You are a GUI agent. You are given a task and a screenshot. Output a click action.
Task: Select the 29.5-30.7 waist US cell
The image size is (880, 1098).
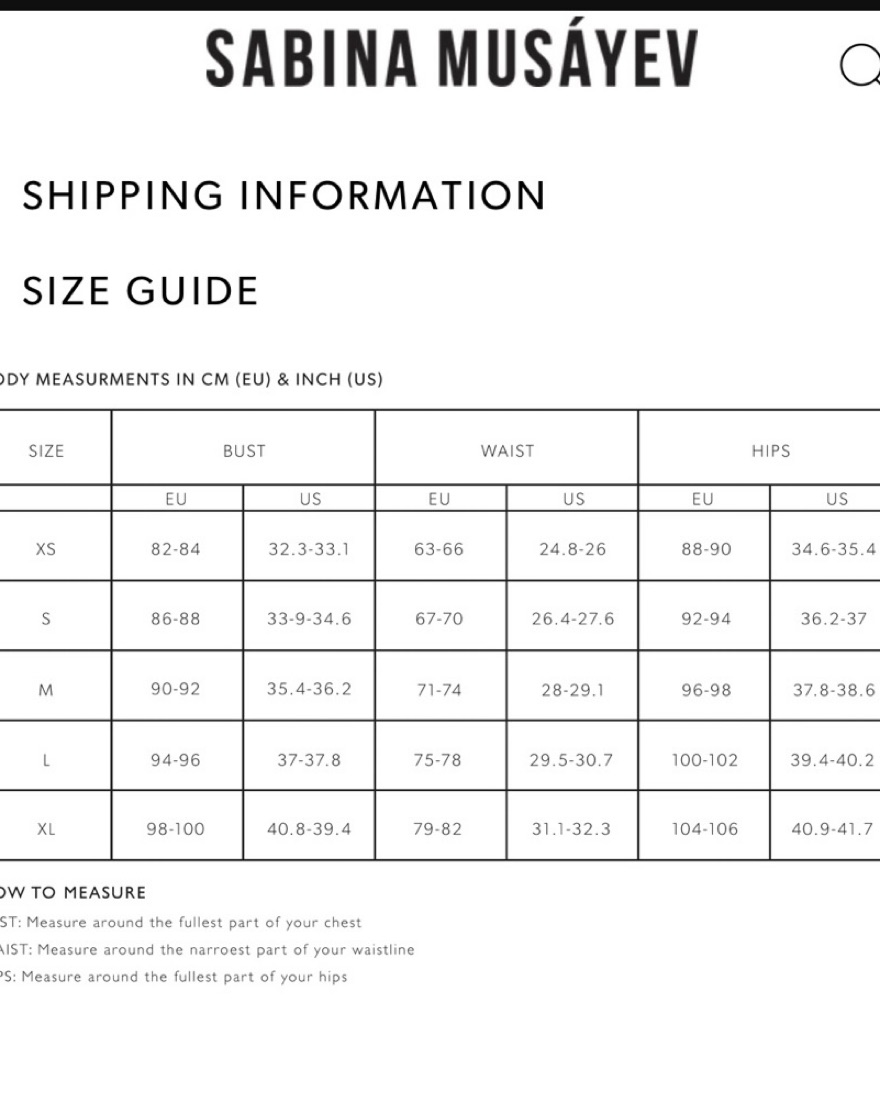pyautogui.click(x=571, y=760)
